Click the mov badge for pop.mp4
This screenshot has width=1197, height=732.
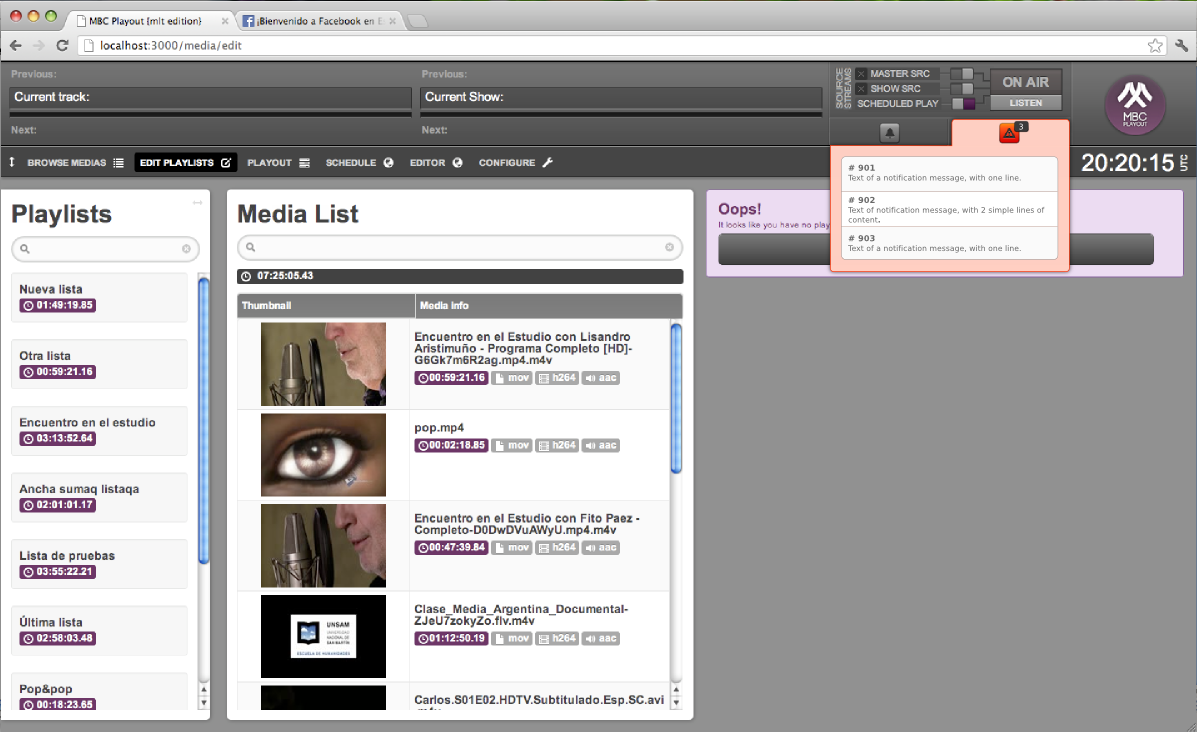point(511,445)
